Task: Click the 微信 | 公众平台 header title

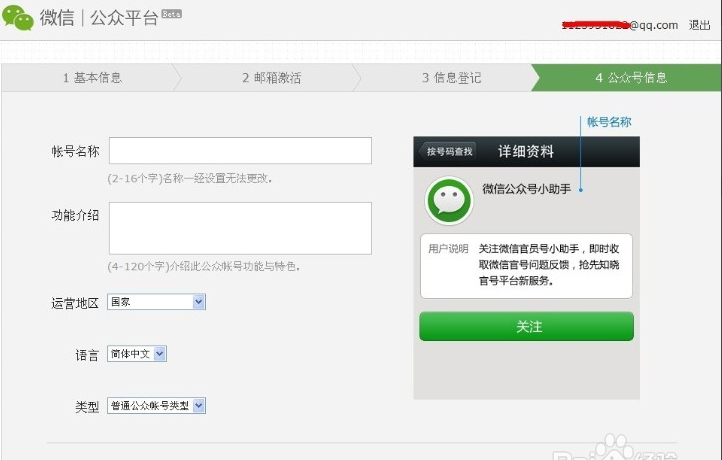Action: tap(99, 18)
